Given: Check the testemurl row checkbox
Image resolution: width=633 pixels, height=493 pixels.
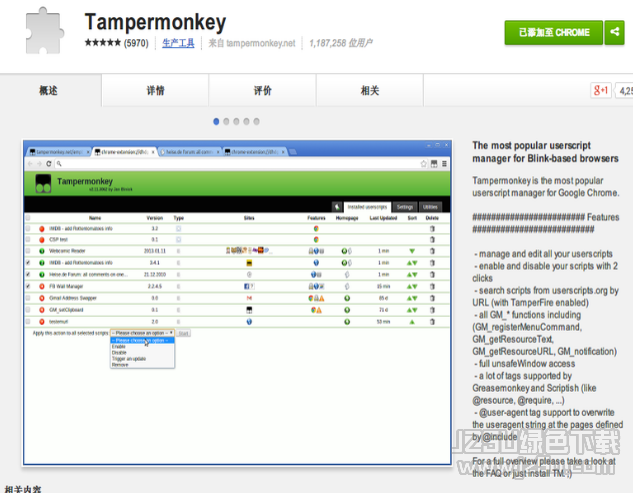Looking at the screenshot, I should coord(28,322).
